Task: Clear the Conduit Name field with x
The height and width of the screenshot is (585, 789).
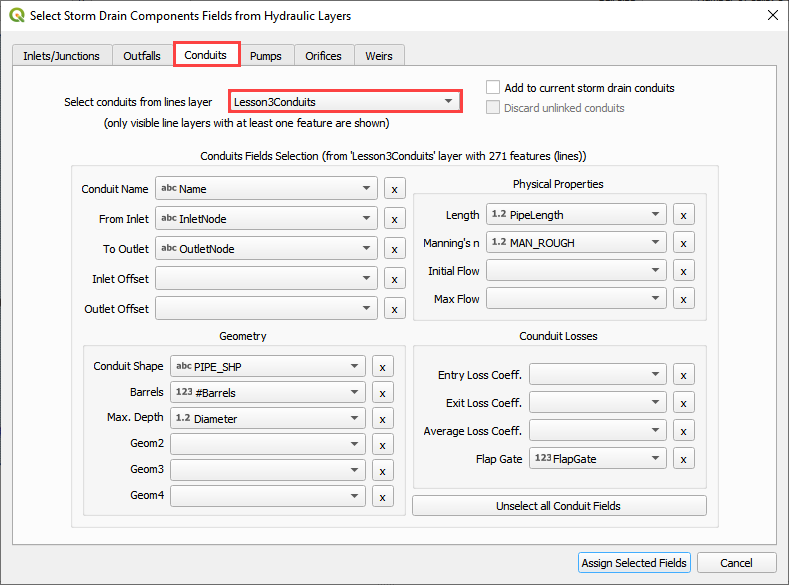Action: click(394, 189)
